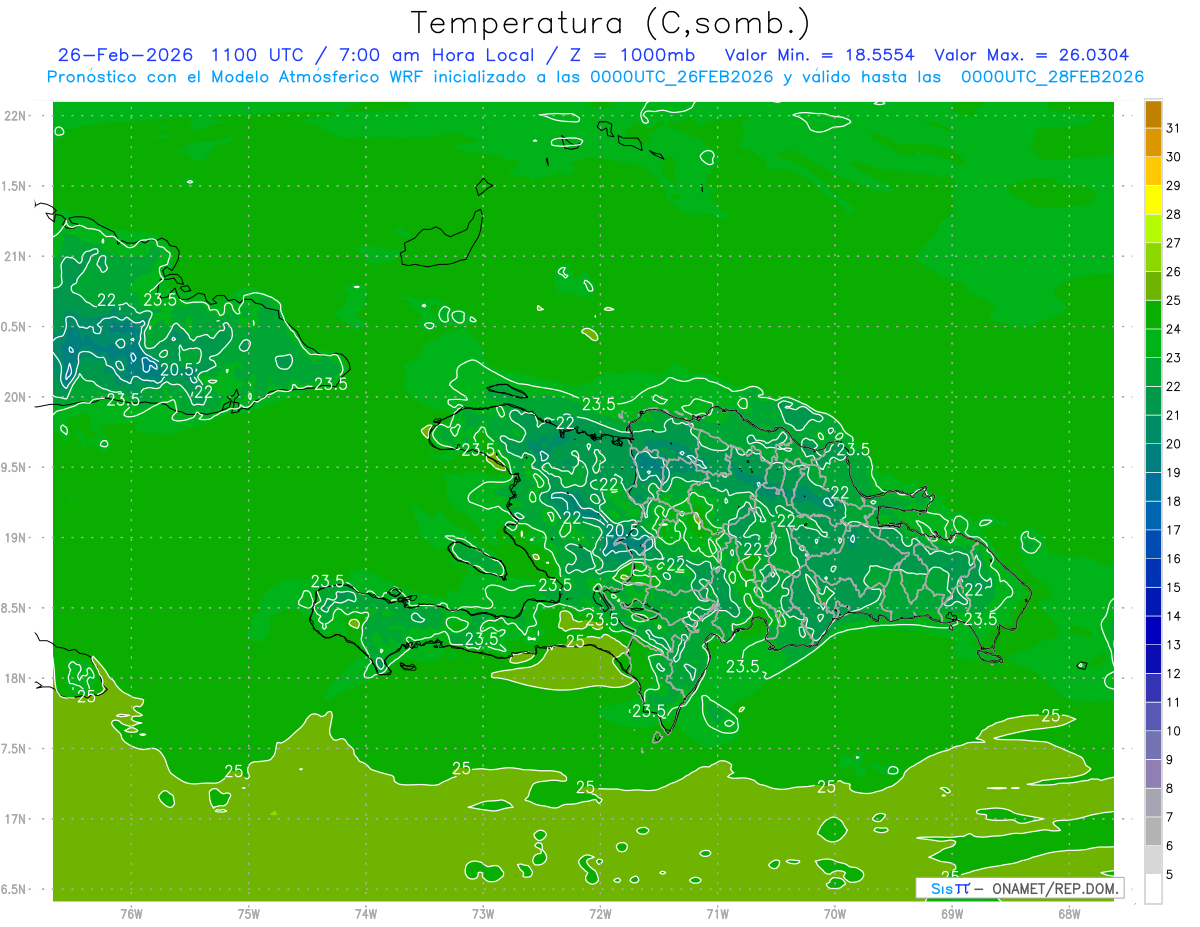Pick the orange swatch between legend 30 and 31
Image resolution: width=1200 pixels, height=927 pixels.
[1153, 142]
